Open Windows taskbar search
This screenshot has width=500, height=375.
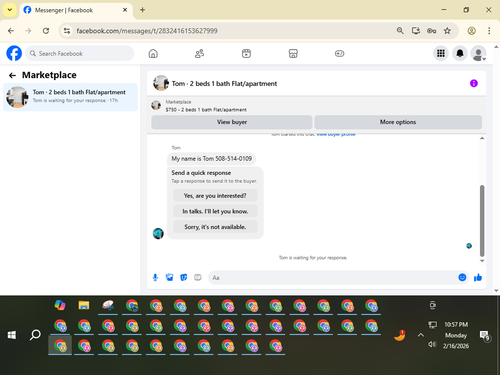coord(35,335)
